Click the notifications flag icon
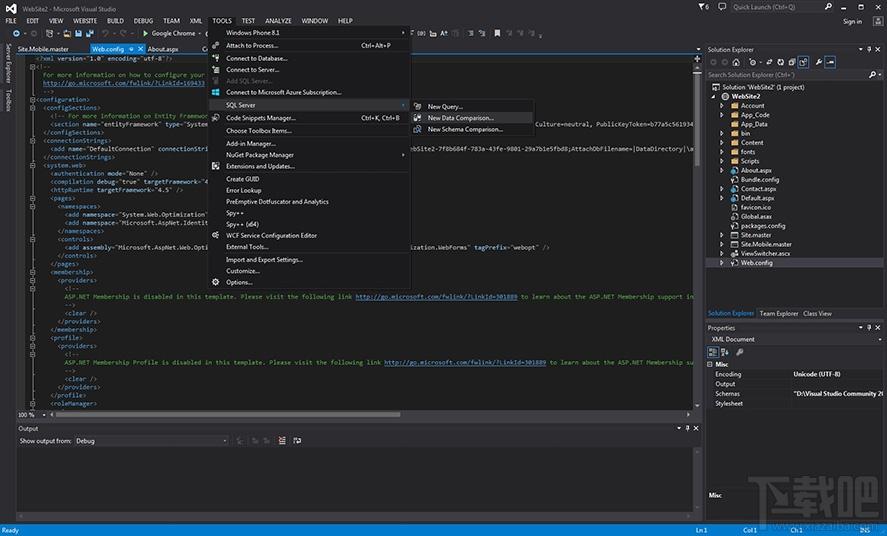This screenshot has height=536, width=887. (x=703, y=7)
